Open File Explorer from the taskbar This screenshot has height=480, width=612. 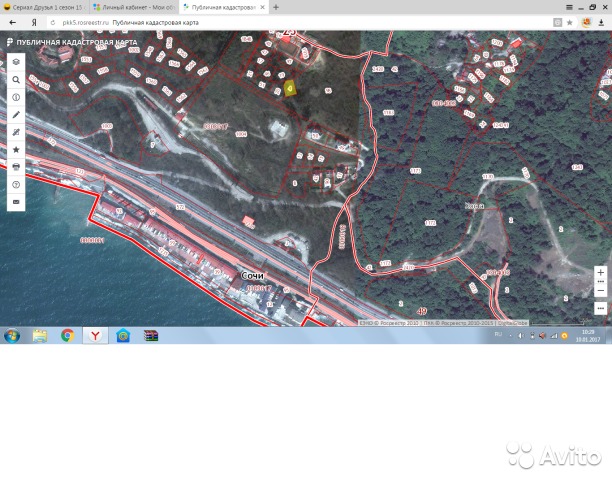[x=40, y=336]
